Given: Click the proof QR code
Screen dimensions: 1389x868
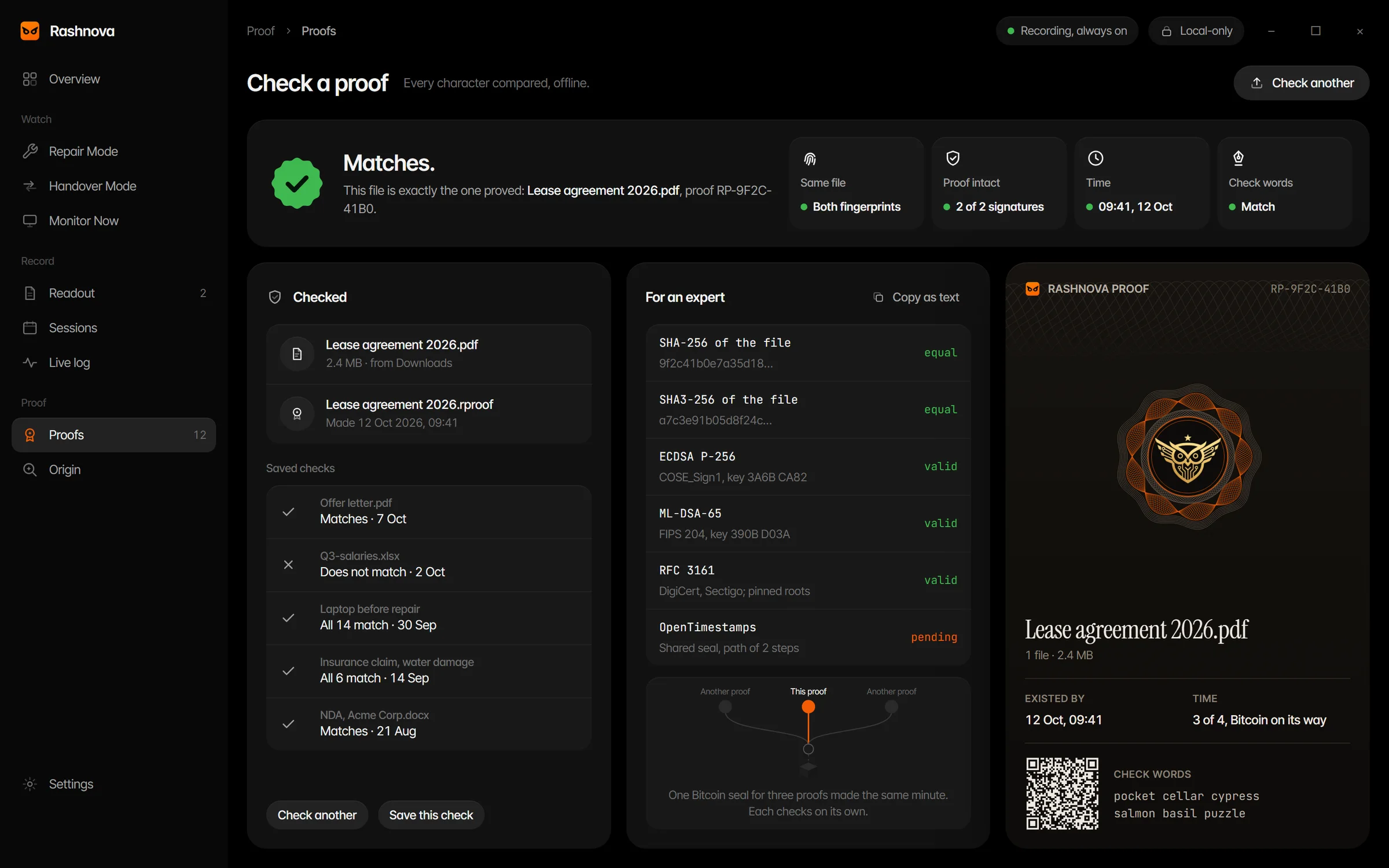Looking at the screenshot, I should pos(1062,793).
